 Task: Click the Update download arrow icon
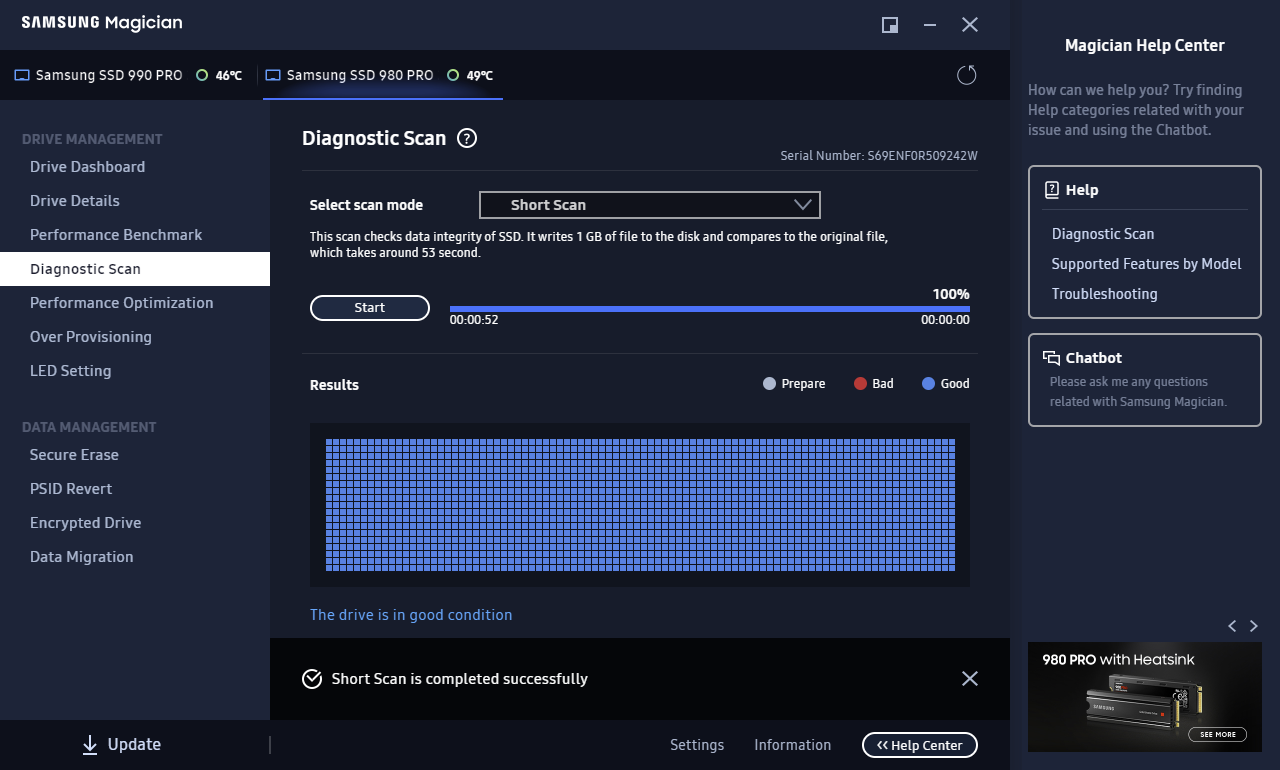90,744
